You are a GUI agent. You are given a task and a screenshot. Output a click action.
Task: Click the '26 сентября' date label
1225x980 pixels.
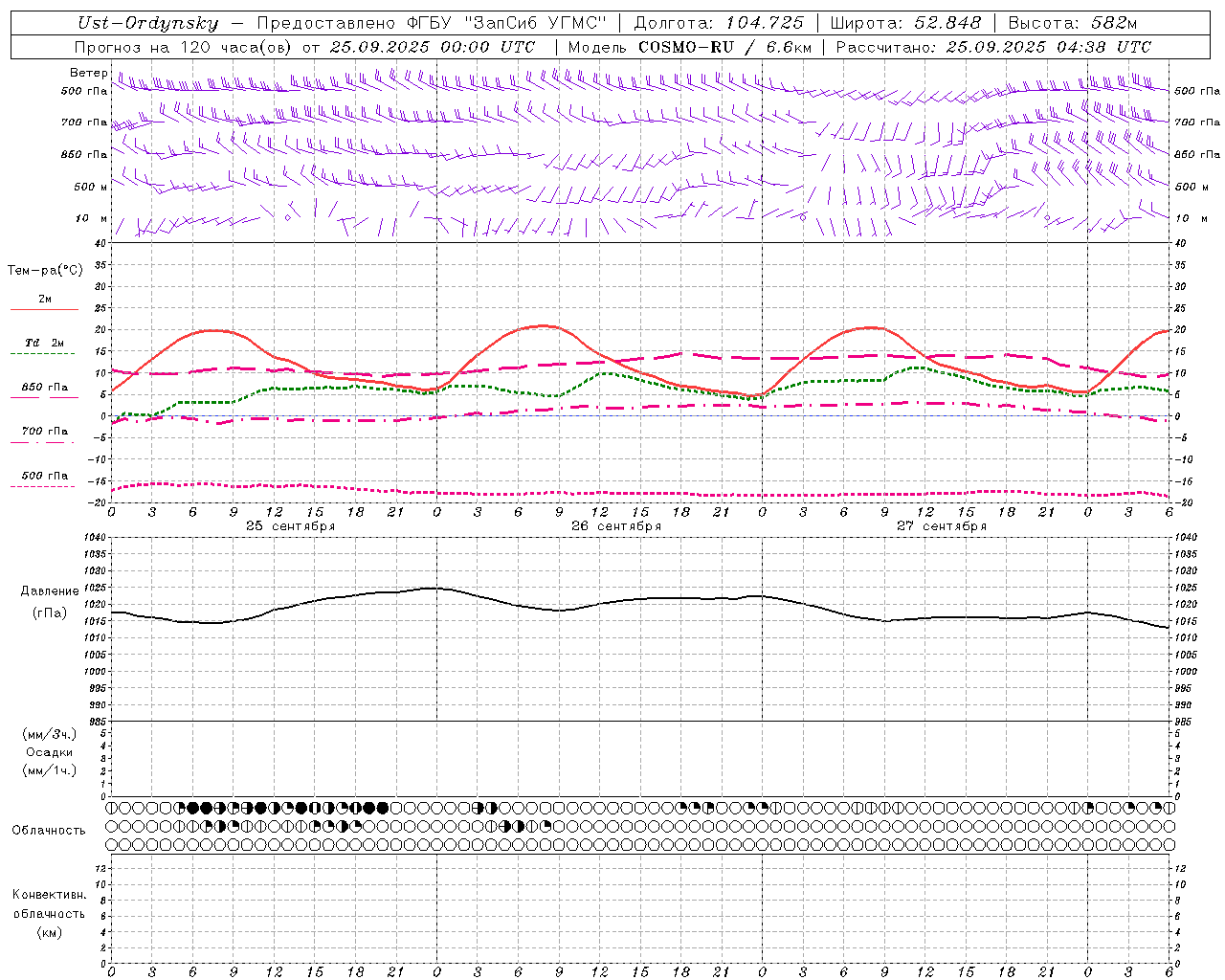click(x=615, y=526)
